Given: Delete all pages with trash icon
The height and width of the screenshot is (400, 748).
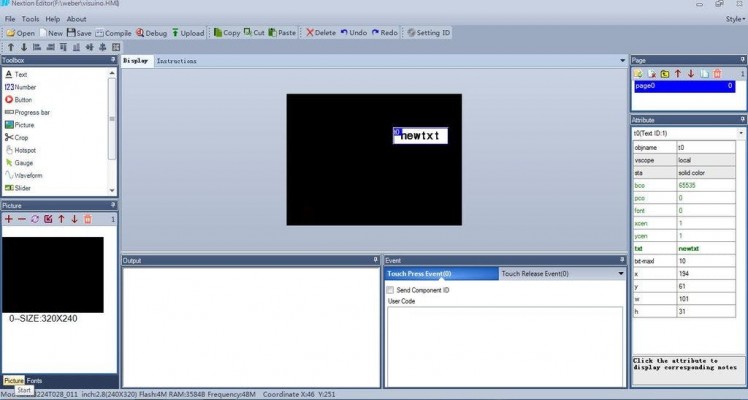Looking at the screenshot, I should tap(717, 74).
